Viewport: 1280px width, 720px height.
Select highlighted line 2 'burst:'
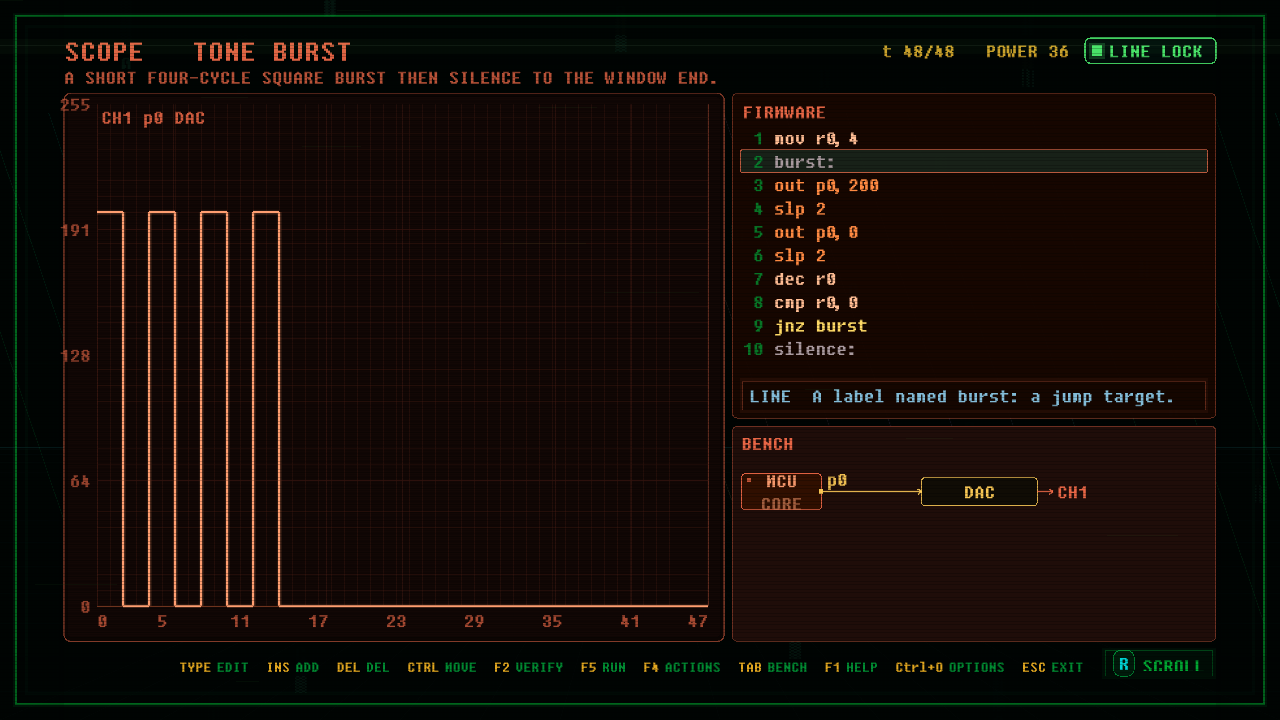[974, 162]
